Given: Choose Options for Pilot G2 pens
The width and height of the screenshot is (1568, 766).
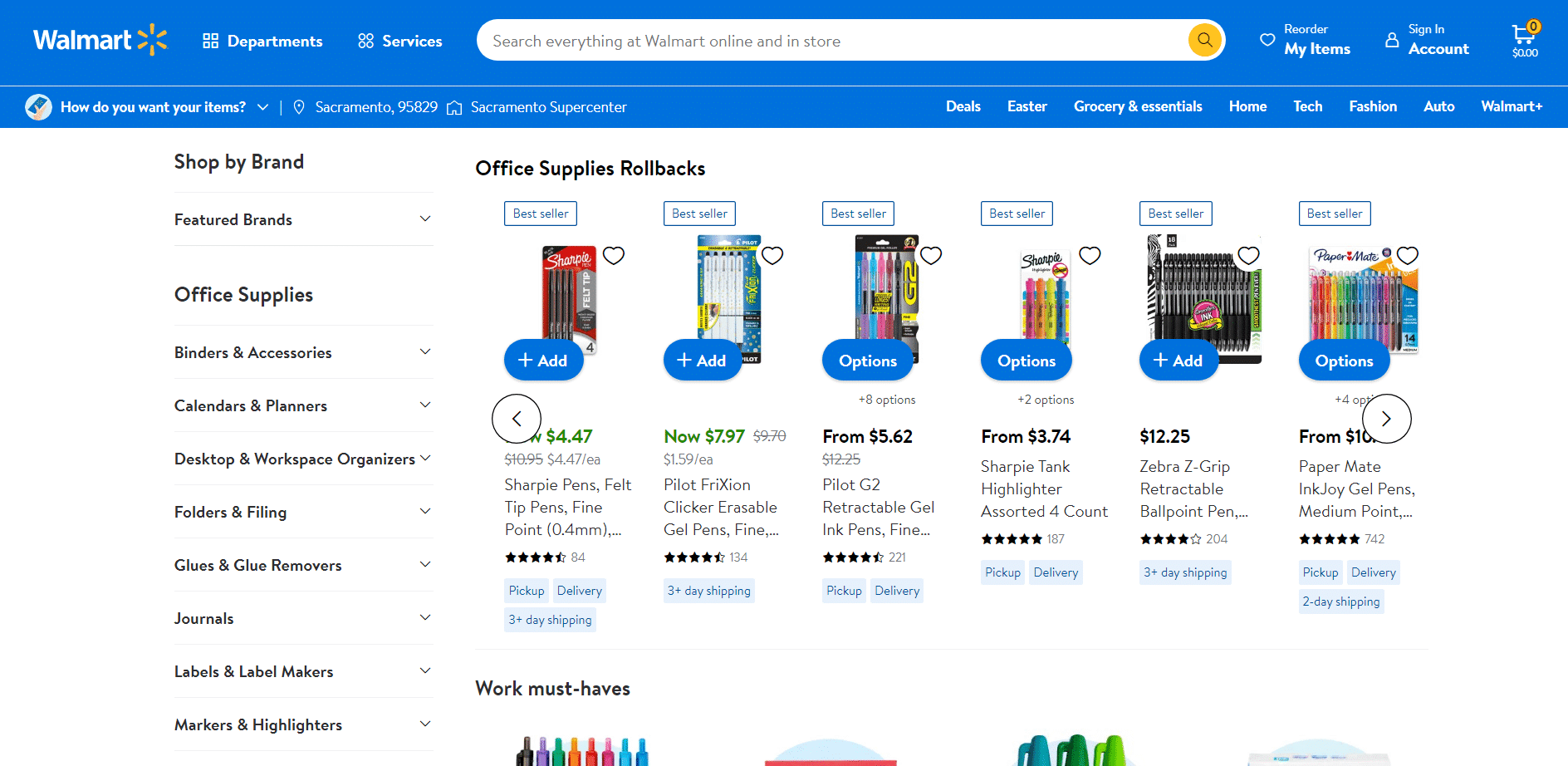Looking at the screenshot, I should coord(868,360).
